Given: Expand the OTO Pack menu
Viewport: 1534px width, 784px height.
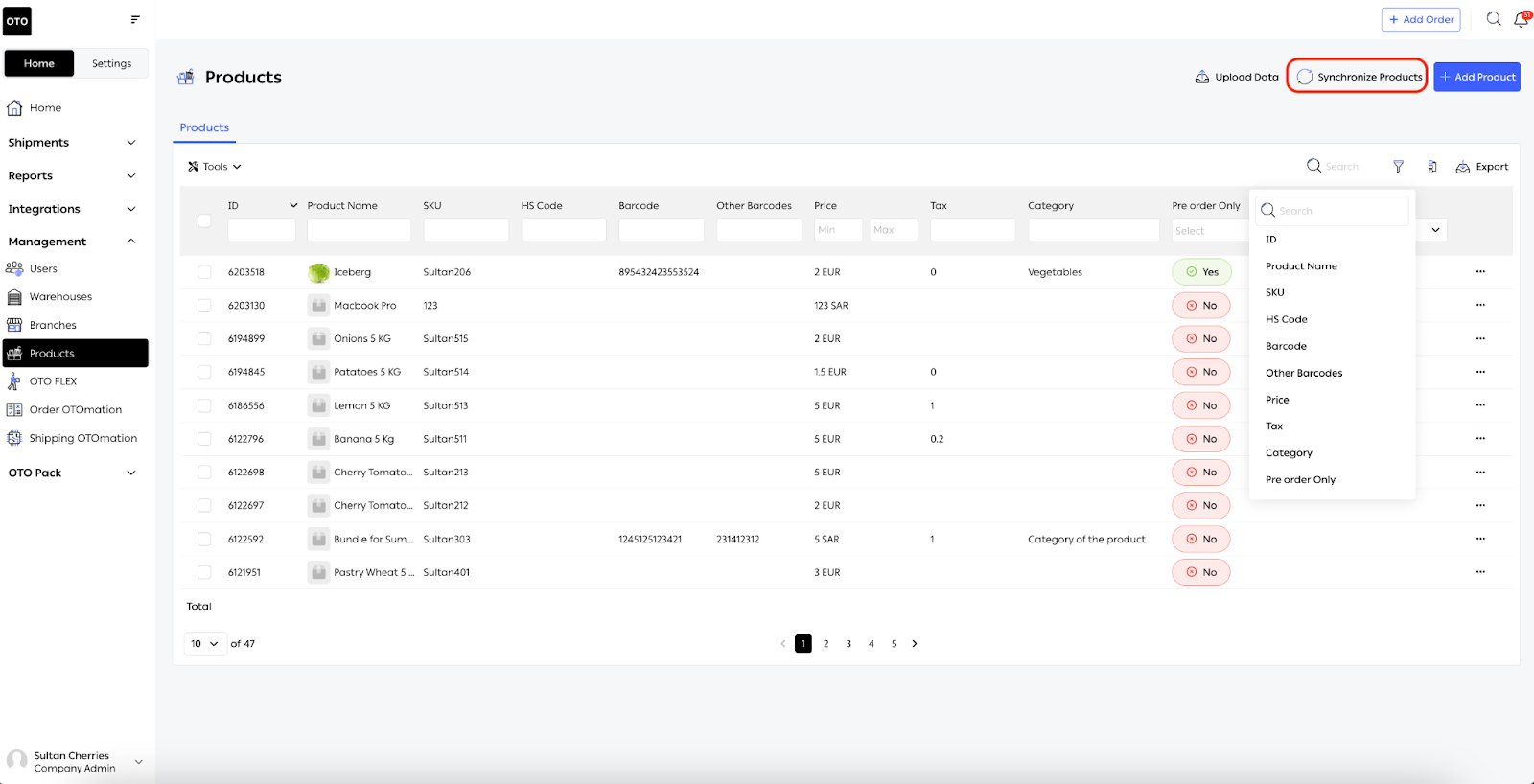Looking at the screenshot, I should tap(73, 473).
